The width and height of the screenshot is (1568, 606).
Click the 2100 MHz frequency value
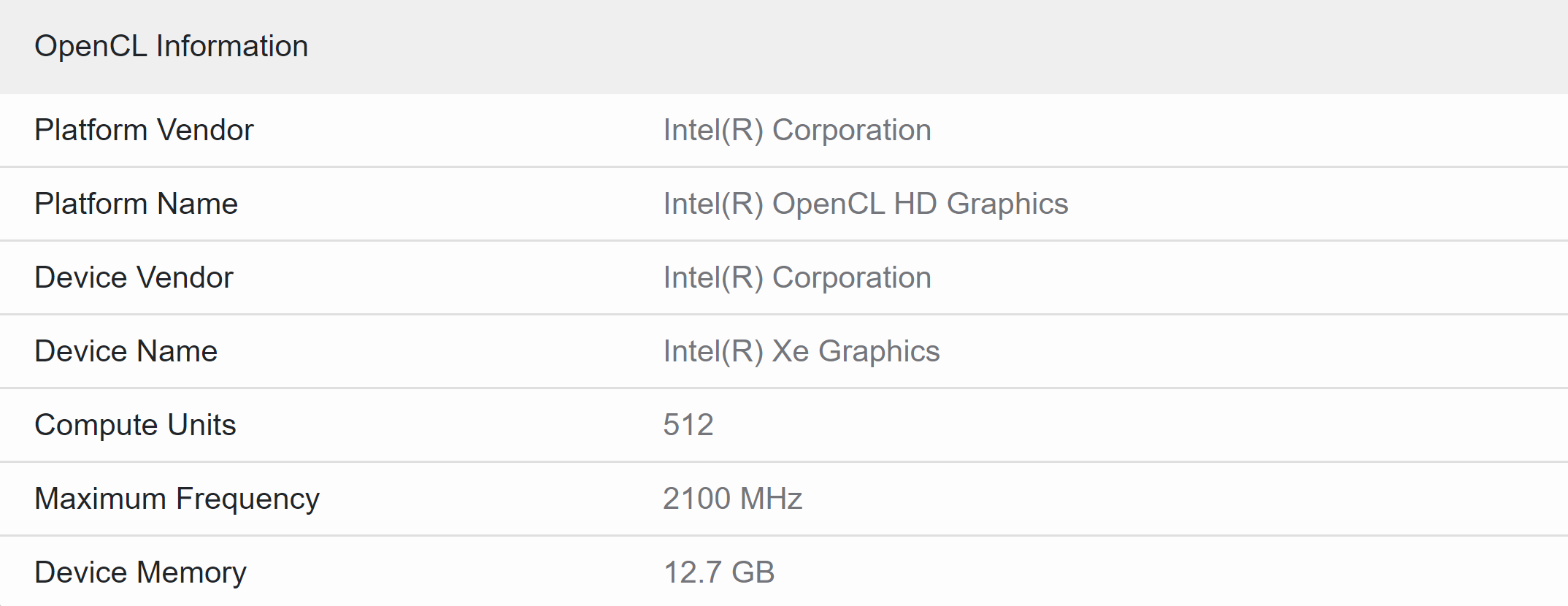pos(733,499)
